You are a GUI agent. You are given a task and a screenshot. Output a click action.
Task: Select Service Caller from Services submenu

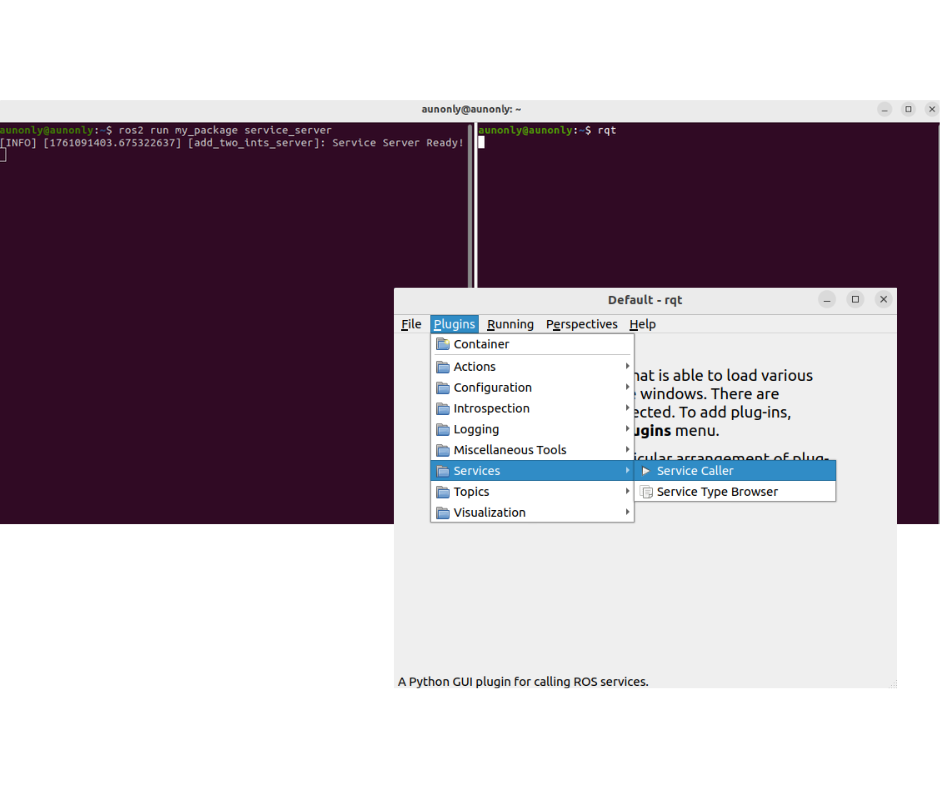[x=695, y=471]
